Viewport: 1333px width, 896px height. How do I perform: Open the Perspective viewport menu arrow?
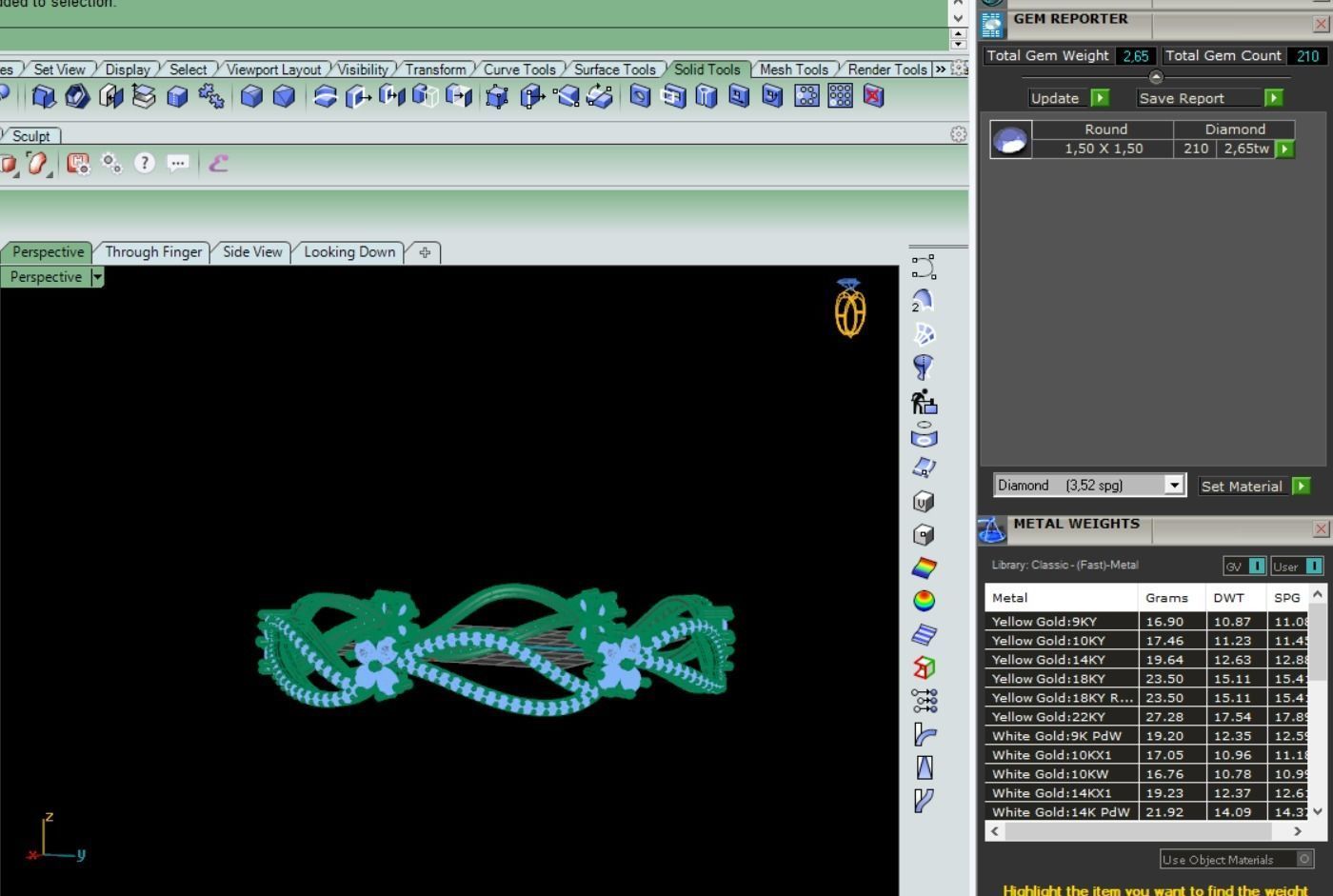click(97, 277)
